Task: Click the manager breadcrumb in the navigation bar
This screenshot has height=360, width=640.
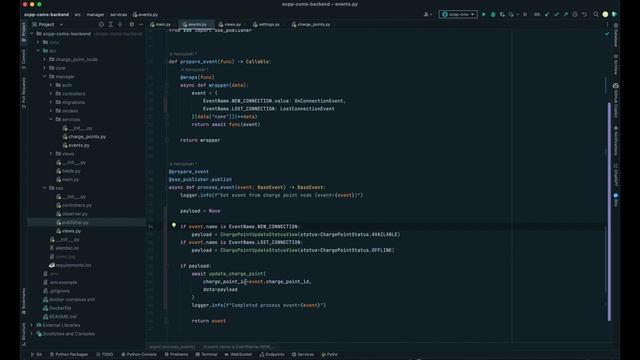Action: click(x=95, y=15)
